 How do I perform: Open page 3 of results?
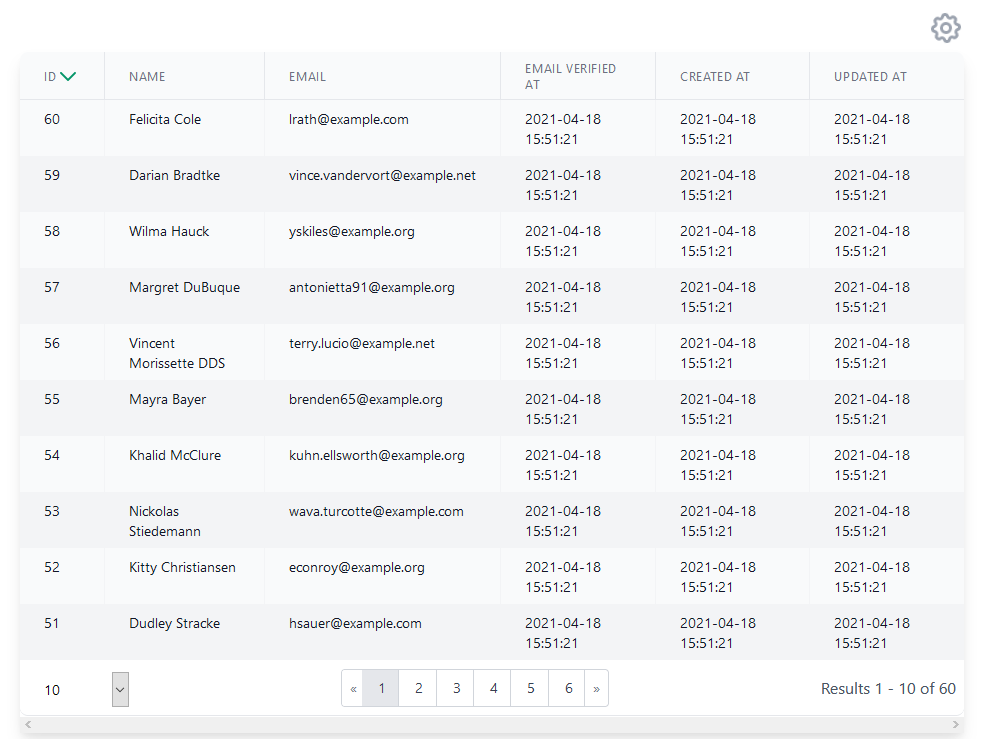click(x=456, y=688)
